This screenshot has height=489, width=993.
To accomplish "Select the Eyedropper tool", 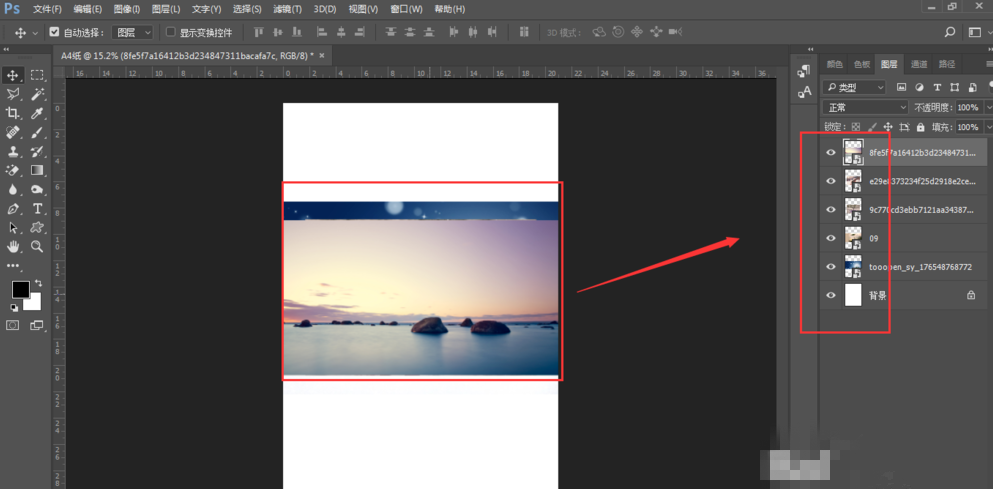I will pyautogui.click(x=37, y=113).
